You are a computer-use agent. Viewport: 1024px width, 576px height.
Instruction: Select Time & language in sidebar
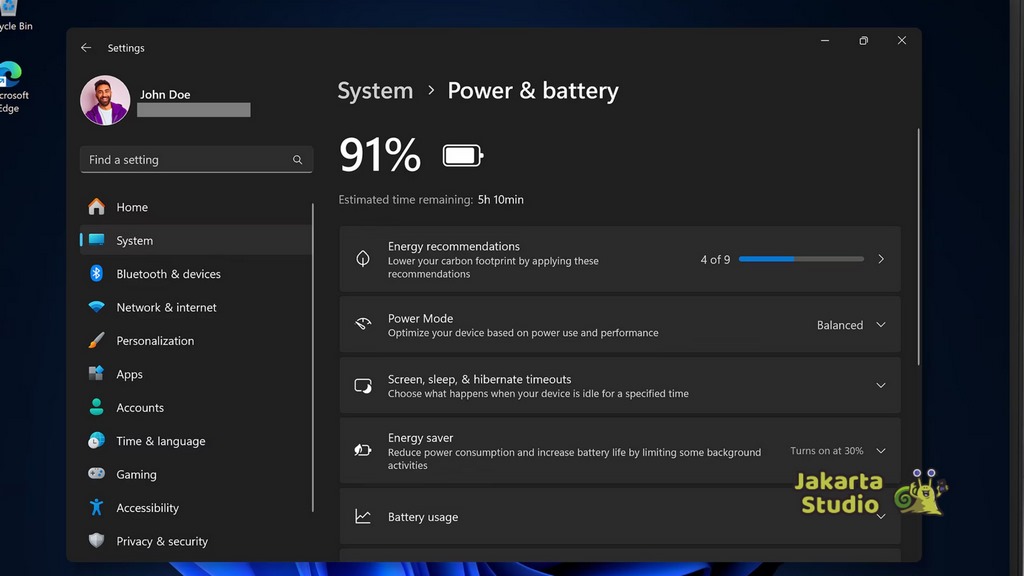[x=160, y=441]
